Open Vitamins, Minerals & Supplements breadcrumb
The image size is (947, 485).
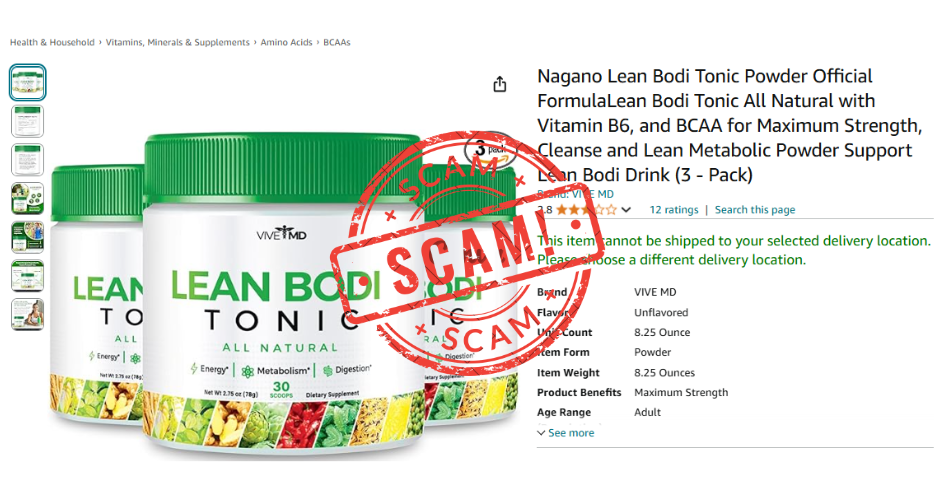[178, 42]
